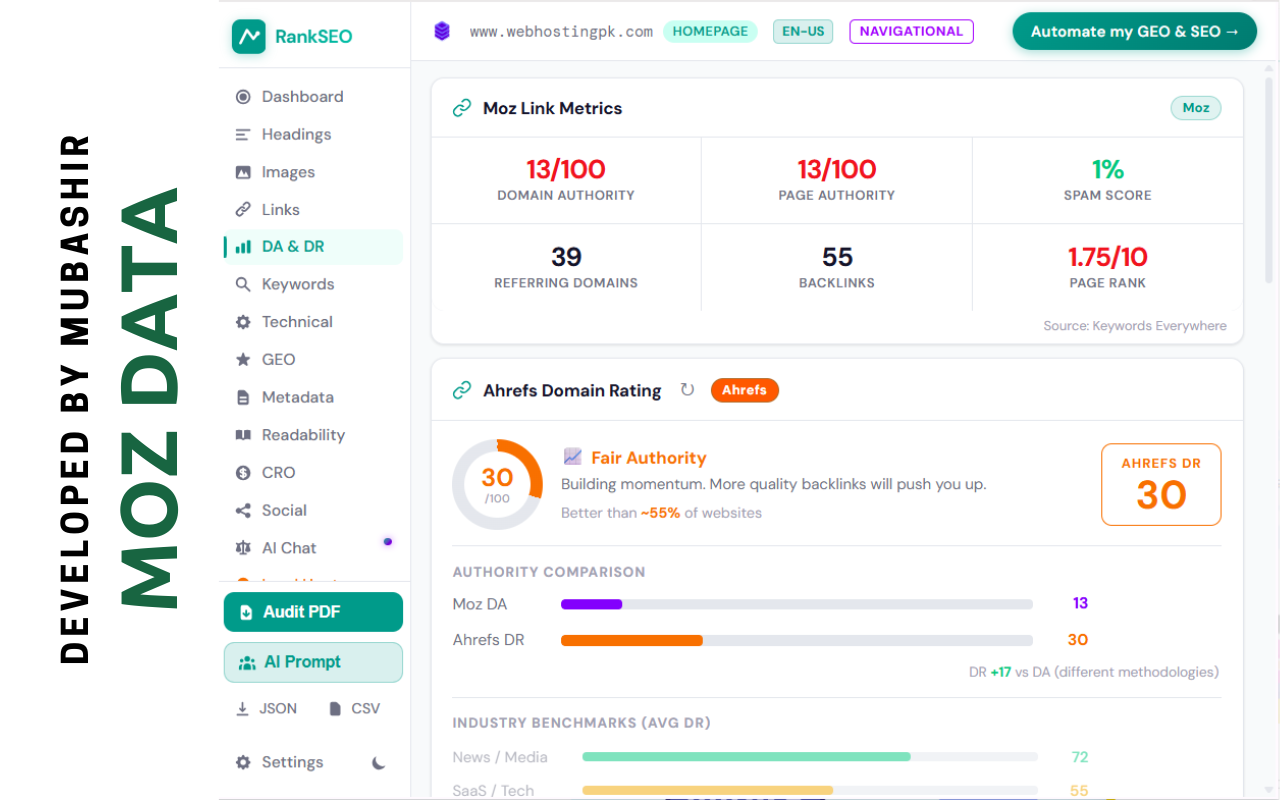This screenshot has width=1280, height=800.
Task: Click the AI Chat scales icon
Action: click(x=243, y=548)
